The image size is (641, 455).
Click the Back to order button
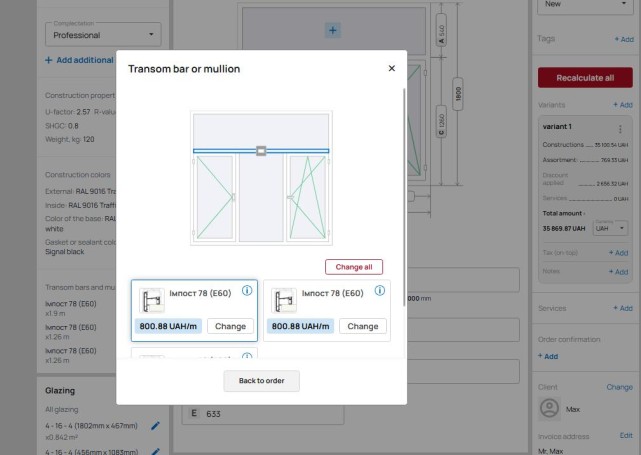pos(262,381)
